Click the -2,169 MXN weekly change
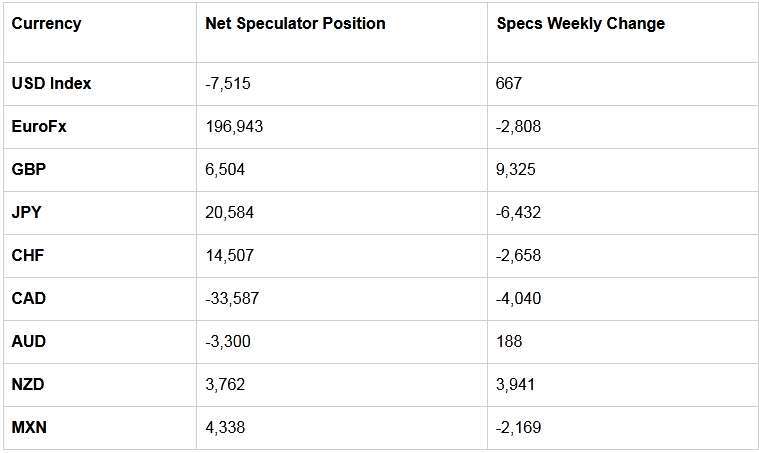This screenshot has width=759, height=453. pyautogui.click(x=518, y=428)
